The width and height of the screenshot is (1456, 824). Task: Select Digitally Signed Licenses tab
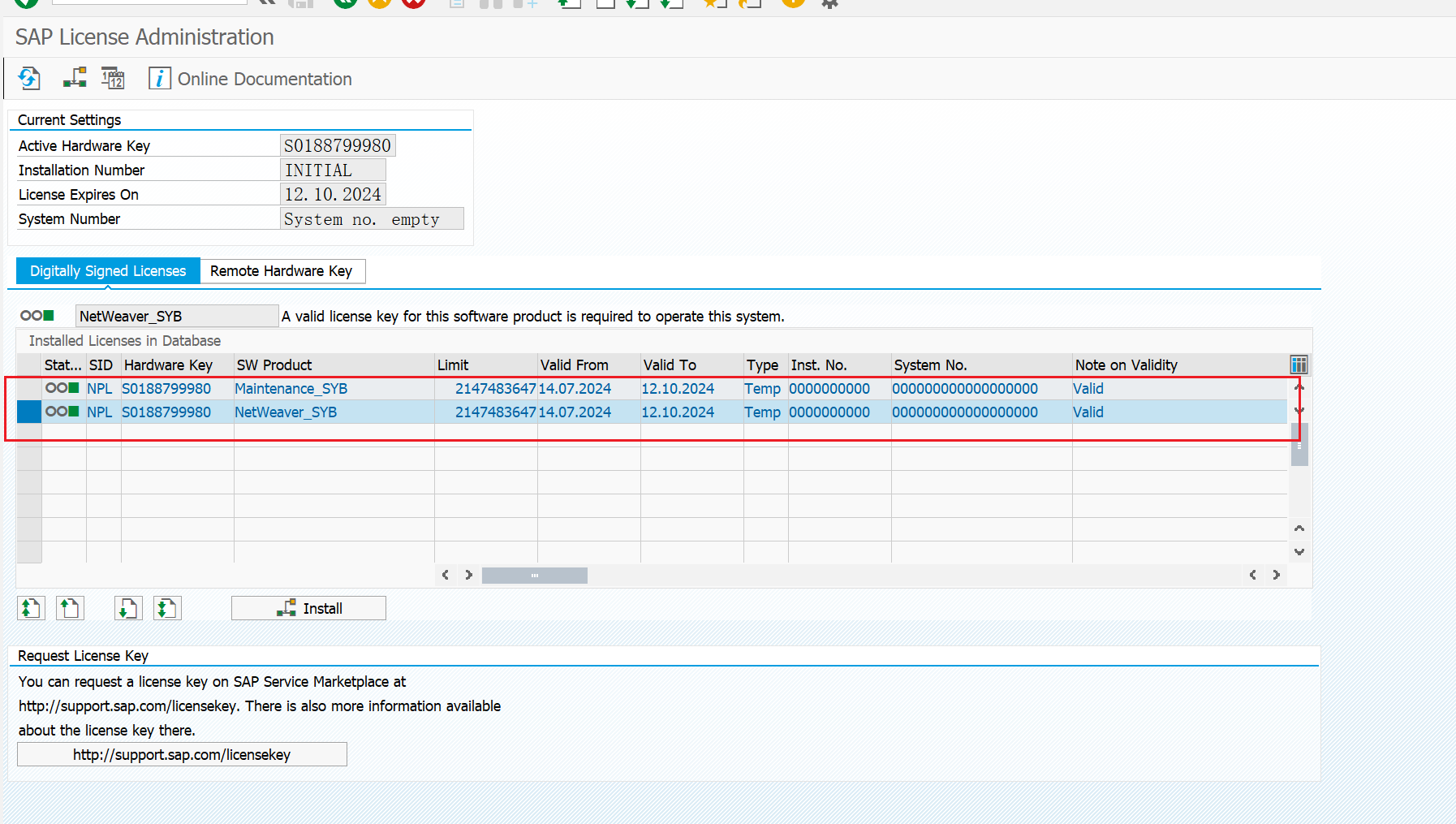[108, 271]
